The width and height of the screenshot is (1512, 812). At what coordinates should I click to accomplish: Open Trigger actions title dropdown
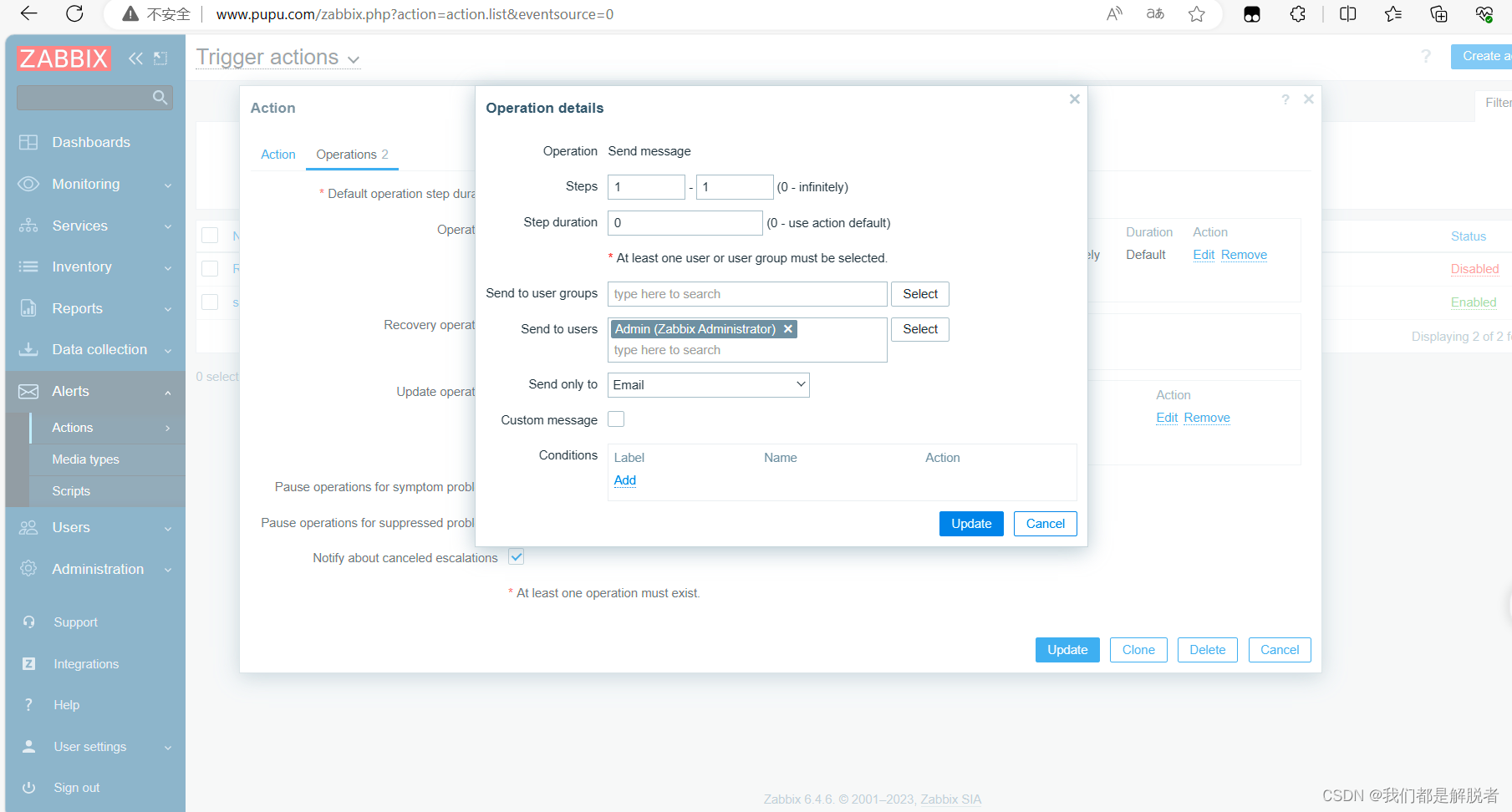(278, 58)
